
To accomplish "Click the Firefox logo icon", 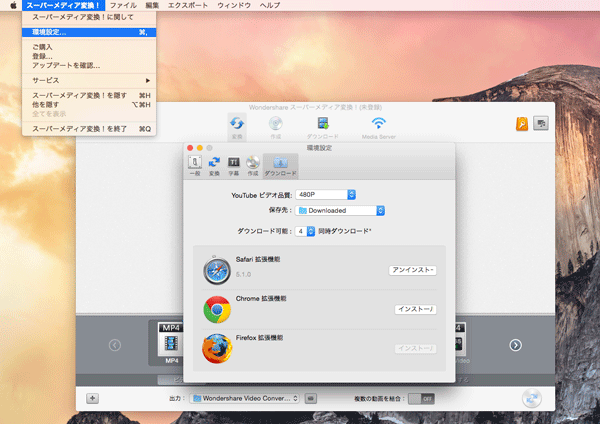I will coord(217,349).
